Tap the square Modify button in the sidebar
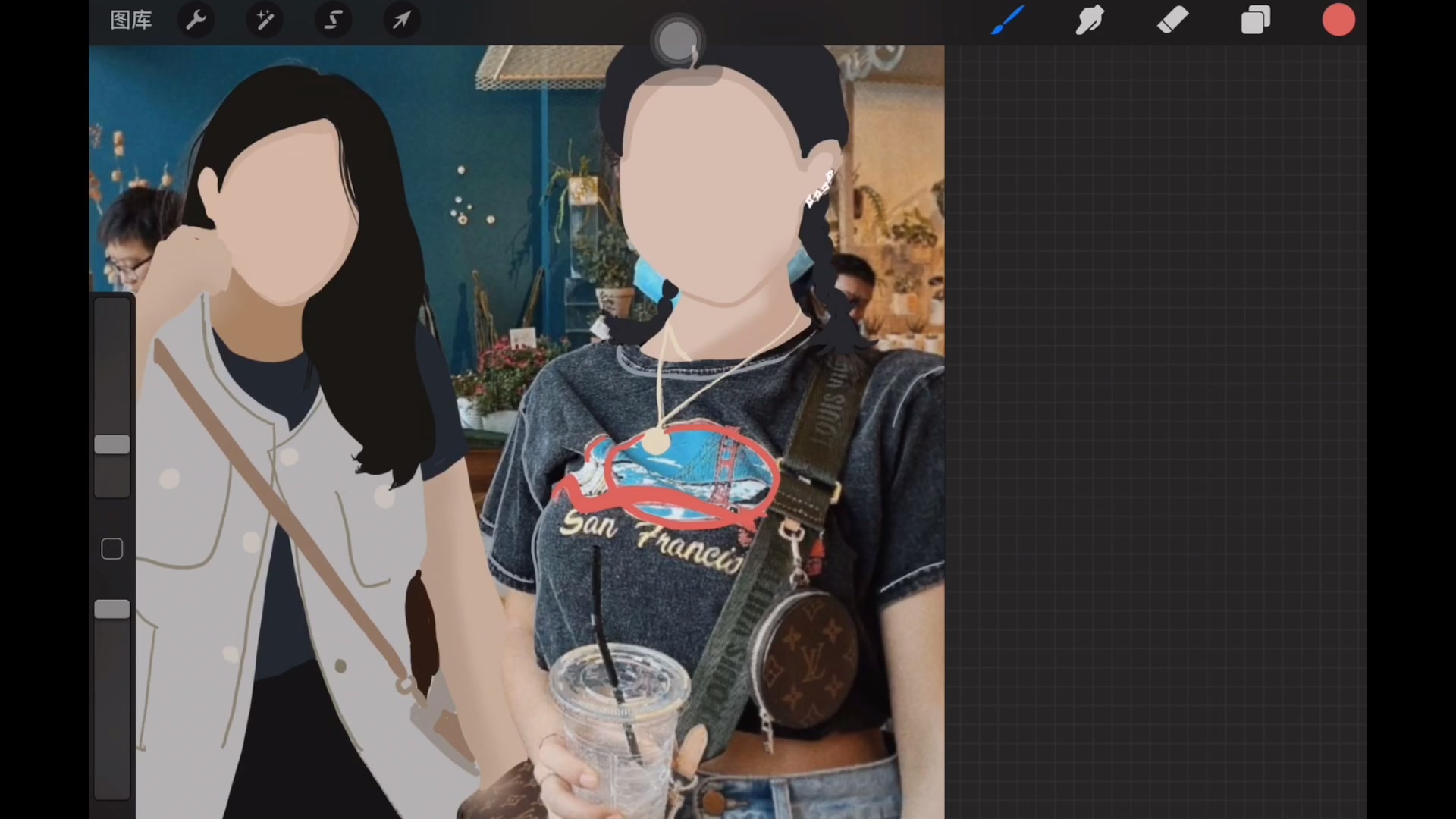The height and width of the screenshot is (819, 1456). [112, 549]
